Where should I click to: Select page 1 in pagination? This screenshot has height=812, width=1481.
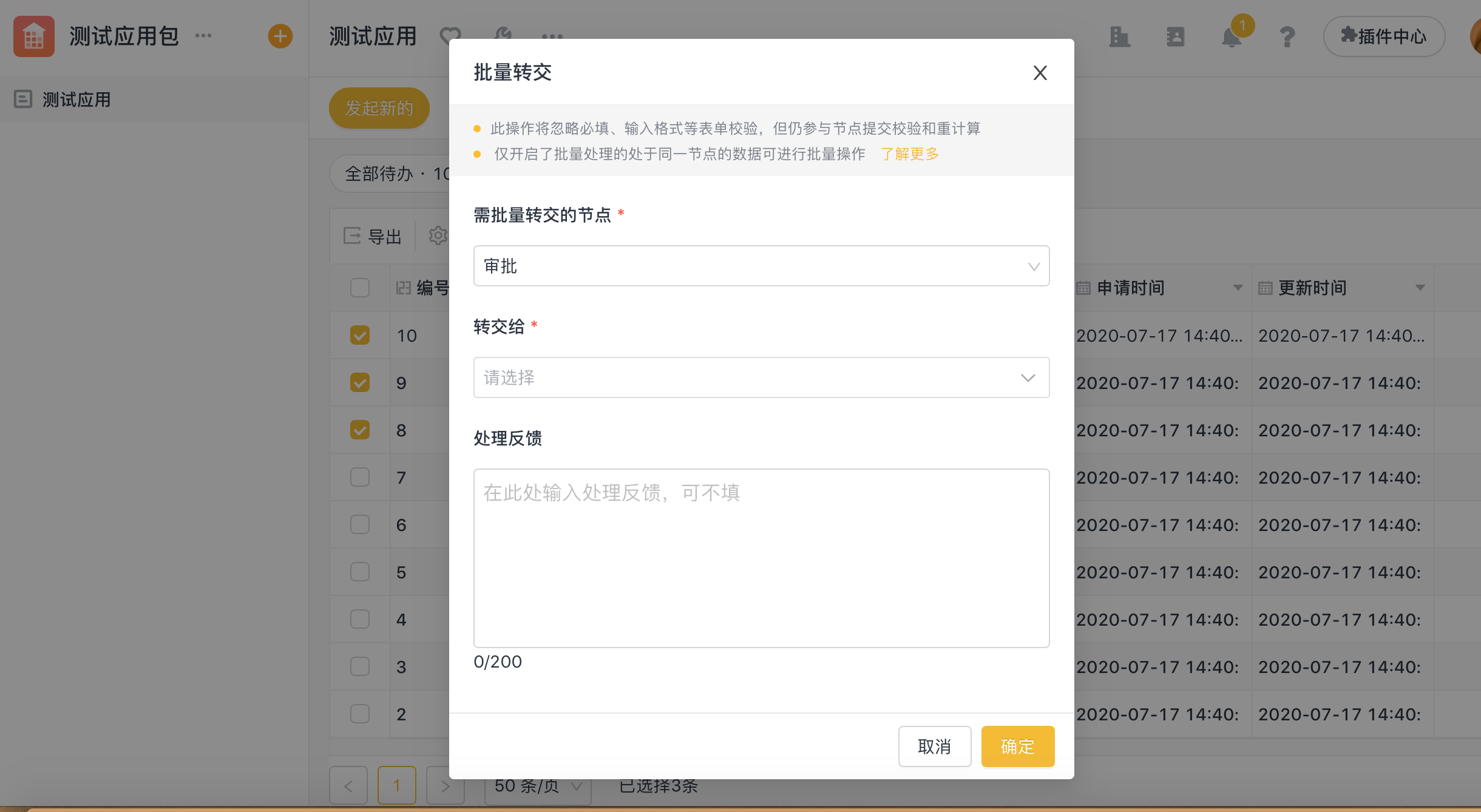(397, 786)
